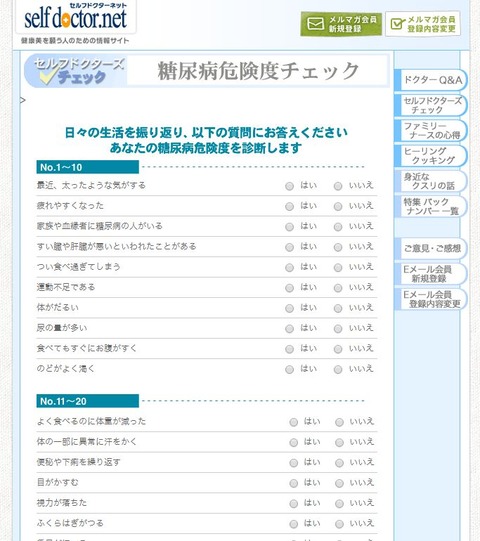Select はい for のどがよく渇く
The height and width of the screenshot is (541, 480).
tap(289, 369)
